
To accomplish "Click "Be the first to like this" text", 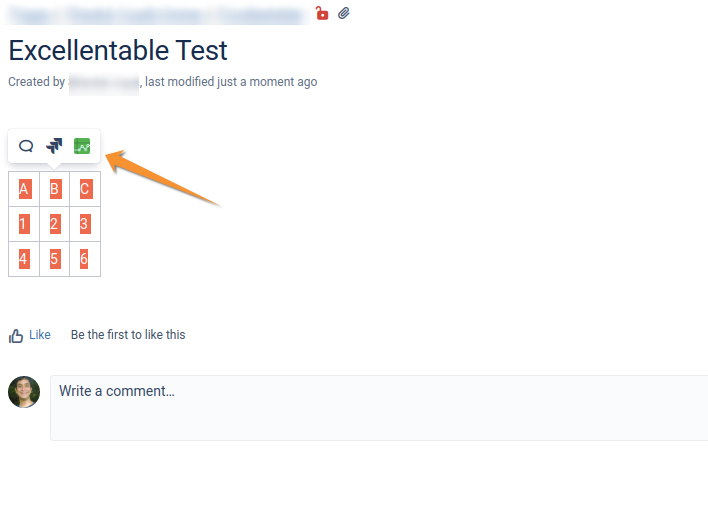I will (128, 335).
